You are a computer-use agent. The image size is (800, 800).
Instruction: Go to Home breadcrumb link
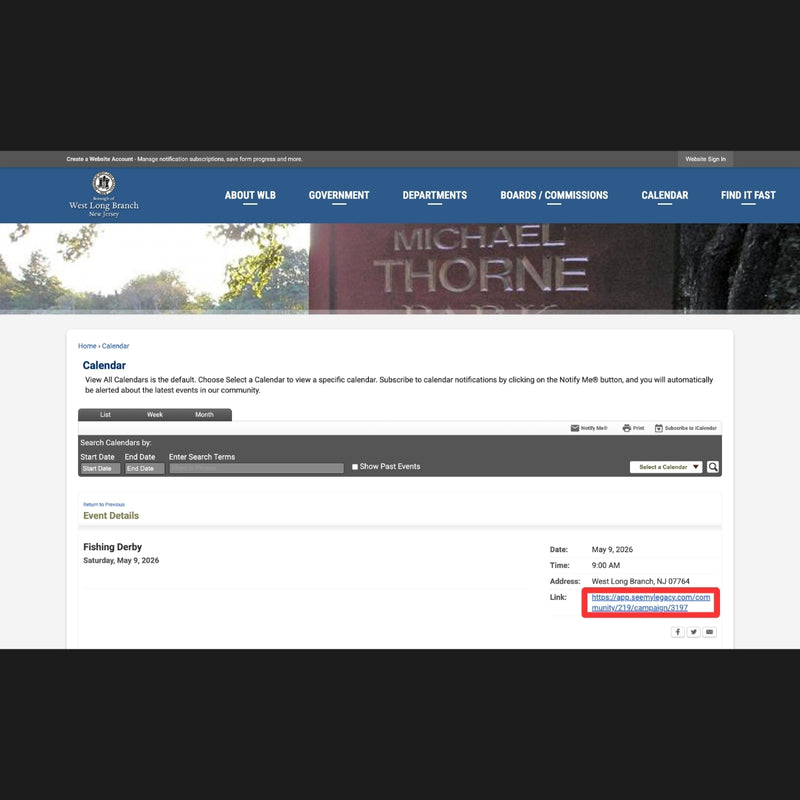87,346
